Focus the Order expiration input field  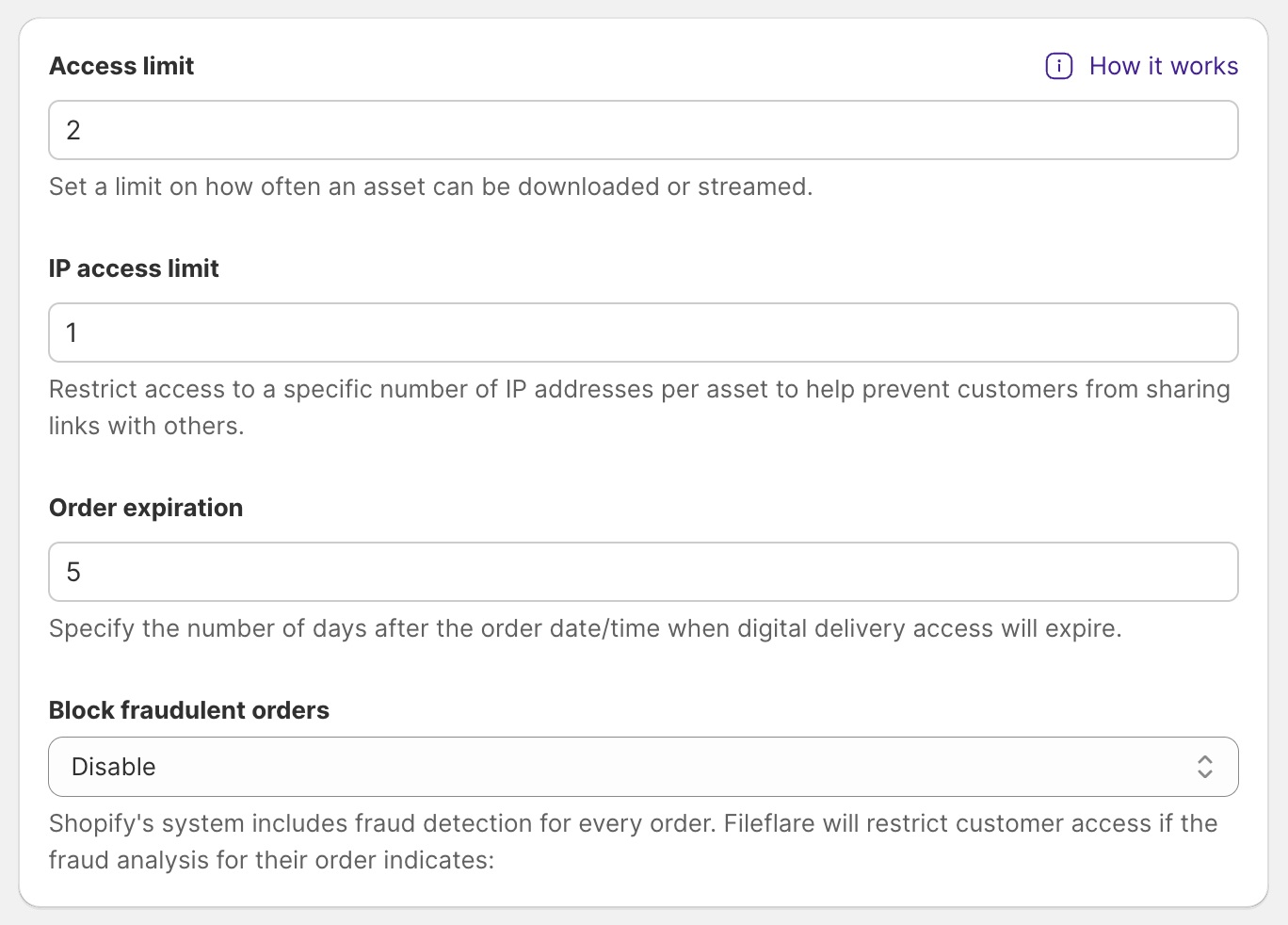click(643, 572)
